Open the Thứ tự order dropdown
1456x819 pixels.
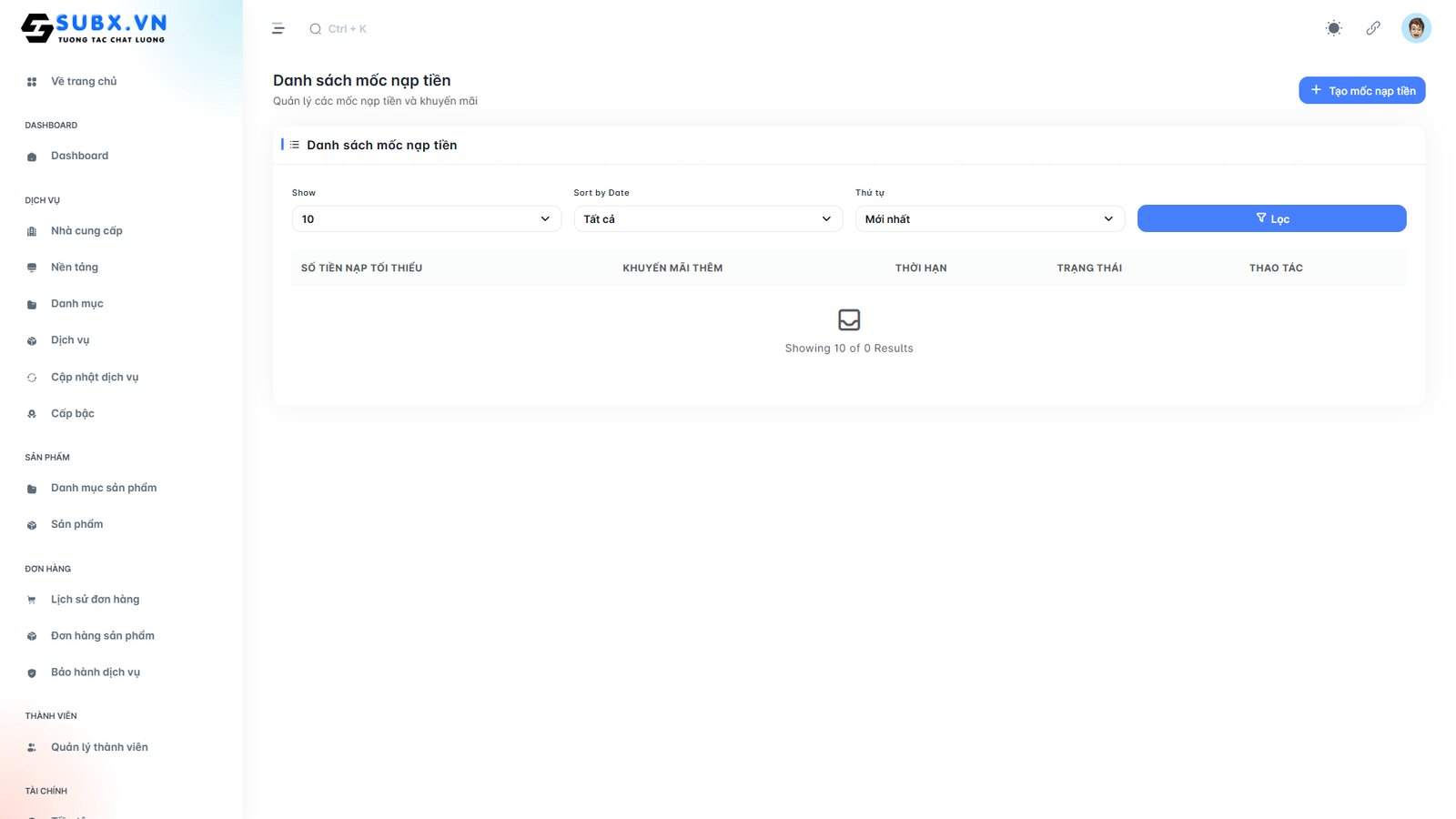pyautogui.click(x=989, y=219)
